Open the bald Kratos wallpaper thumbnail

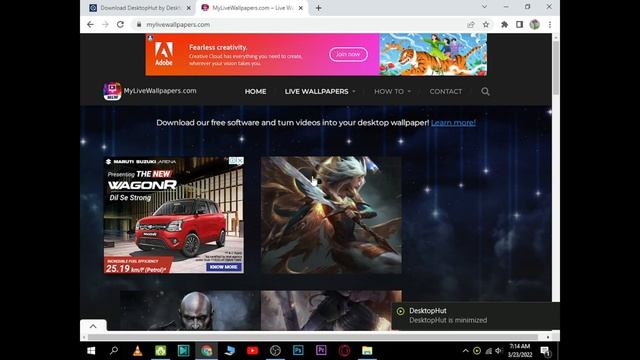[x=190, y=310]
